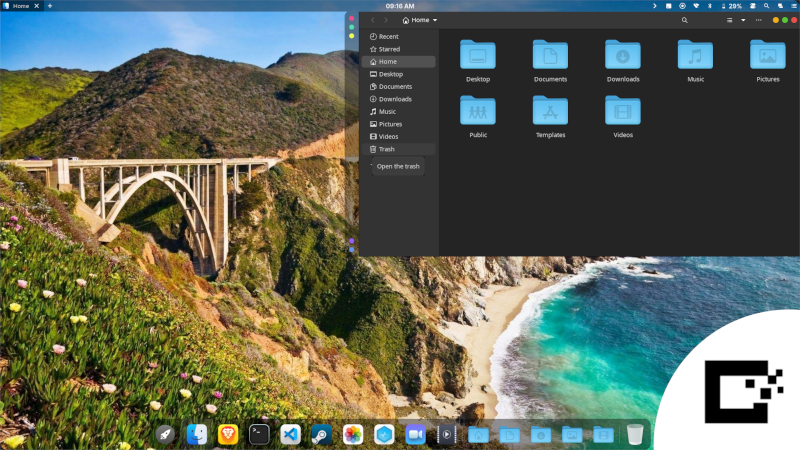Click Trash in the sidebar
Viewport: 800px width, 450px height.
click(x=386, y=149)
